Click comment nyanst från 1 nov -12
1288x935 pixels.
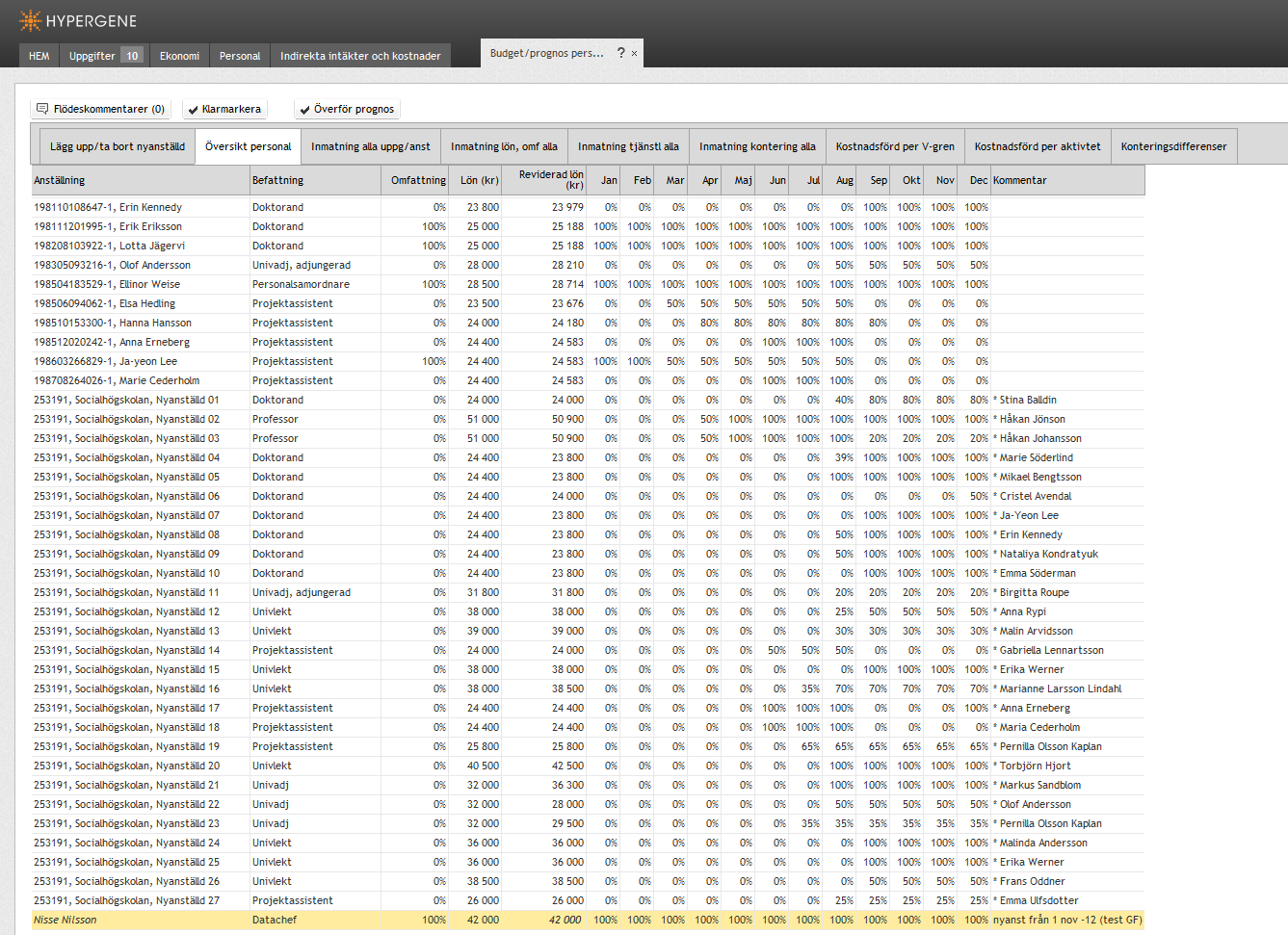[1067, 920]
